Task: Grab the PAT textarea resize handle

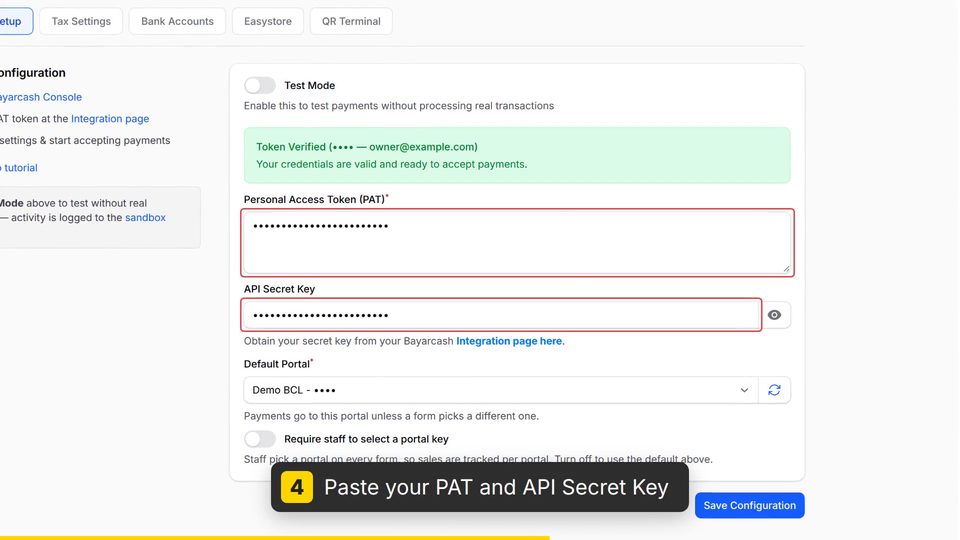Action: coord(786,268)
